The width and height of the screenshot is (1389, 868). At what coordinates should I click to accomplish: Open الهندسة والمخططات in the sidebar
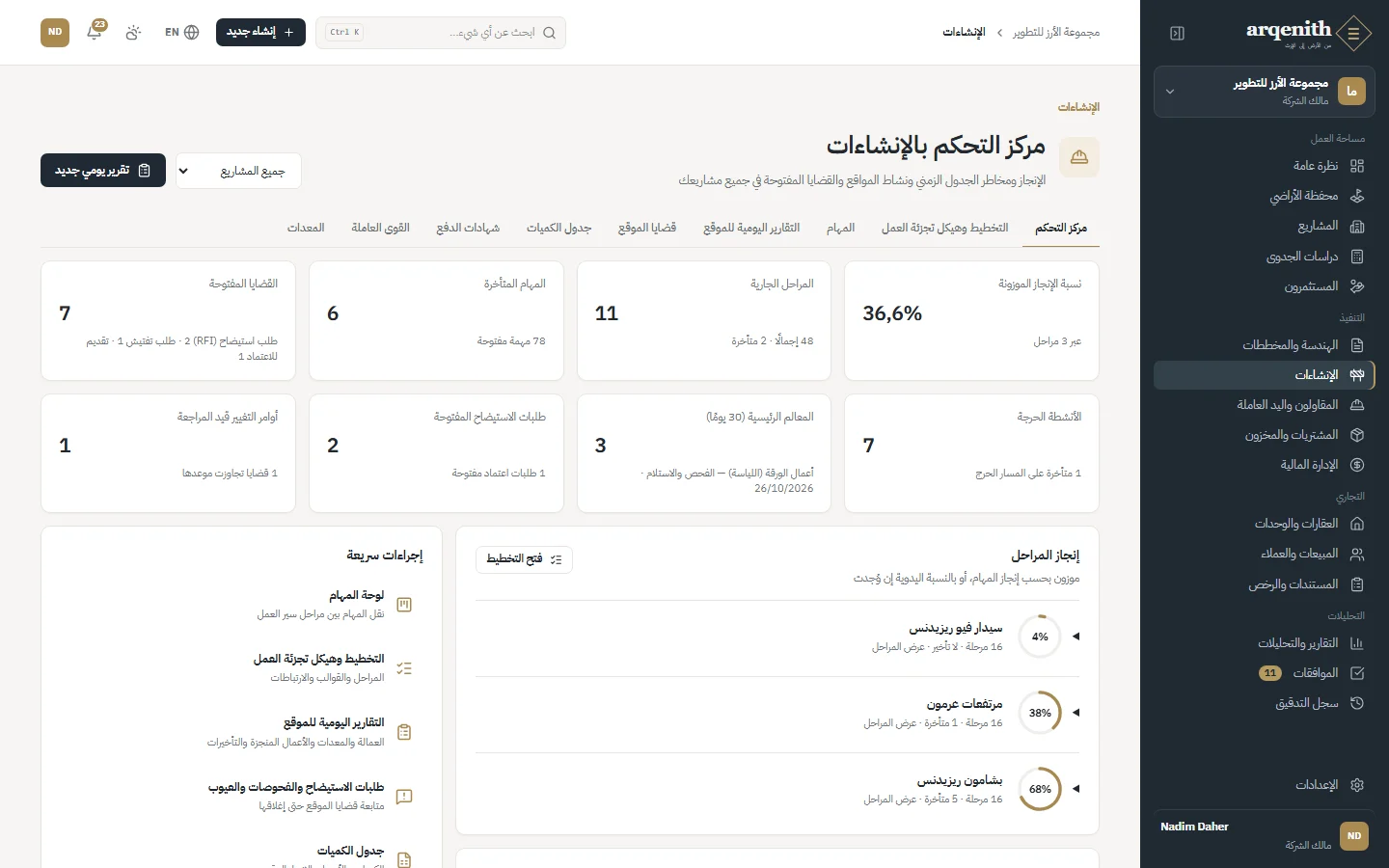click(1265, 345)
